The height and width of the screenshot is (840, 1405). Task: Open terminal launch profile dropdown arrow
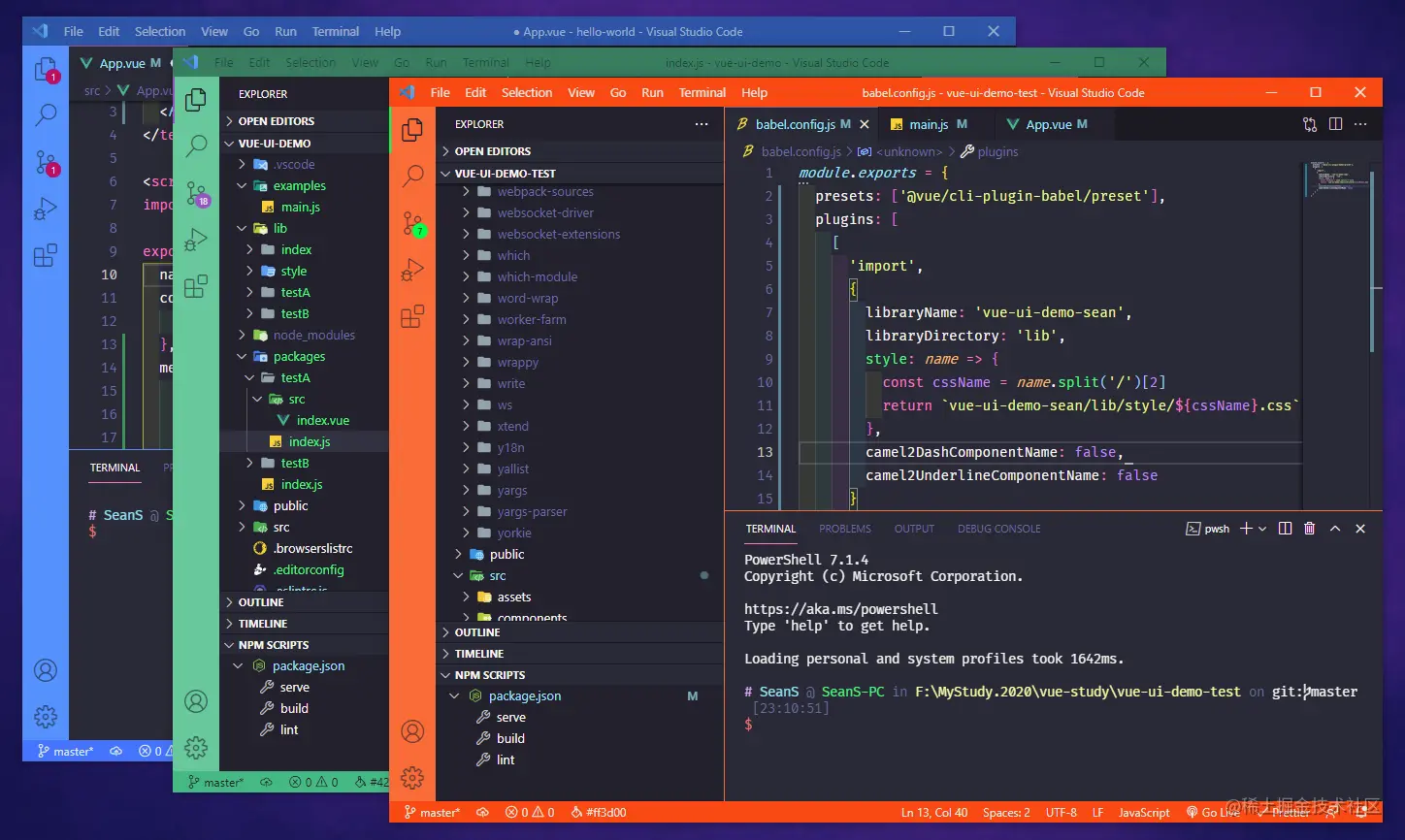pos(1262,529)
